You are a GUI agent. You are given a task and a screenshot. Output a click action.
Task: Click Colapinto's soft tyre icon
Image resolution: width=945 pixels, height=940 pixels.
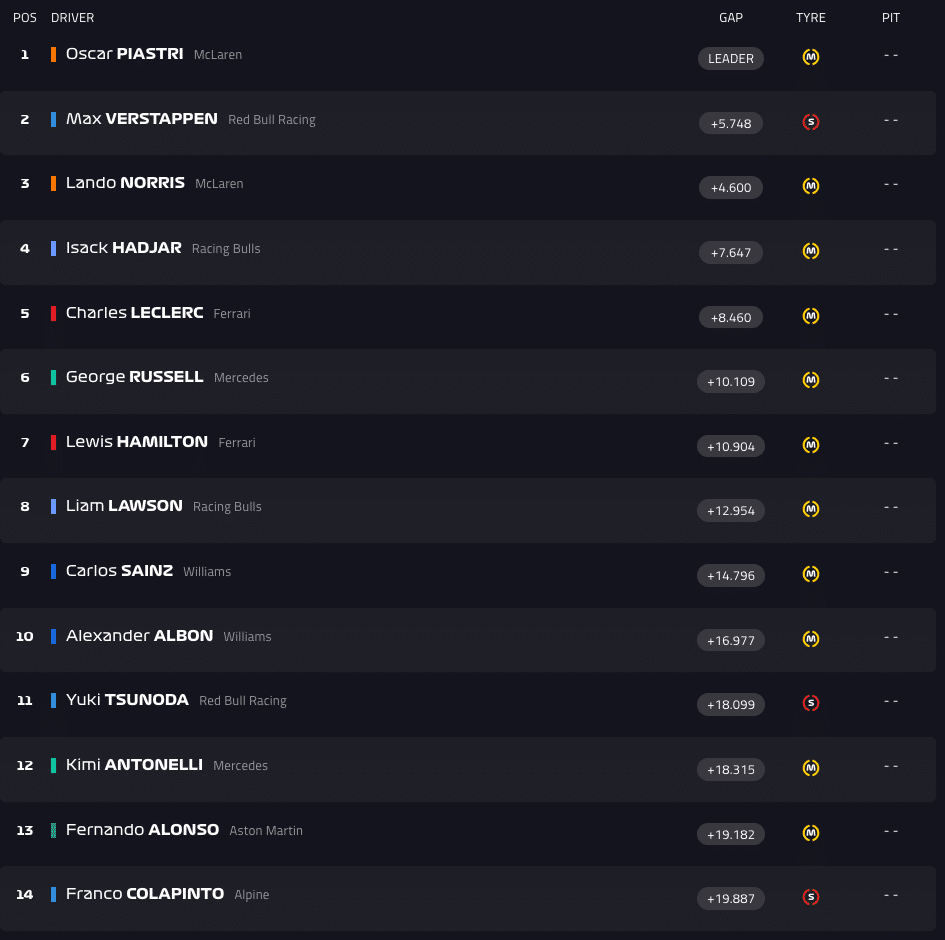click(x=811, y=897)
